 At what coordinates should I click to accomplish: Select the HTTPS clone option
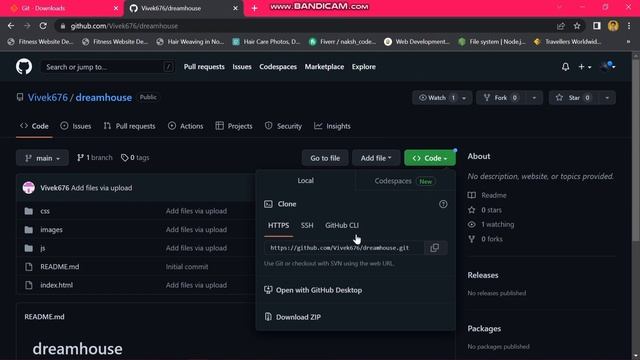[278, 225]
